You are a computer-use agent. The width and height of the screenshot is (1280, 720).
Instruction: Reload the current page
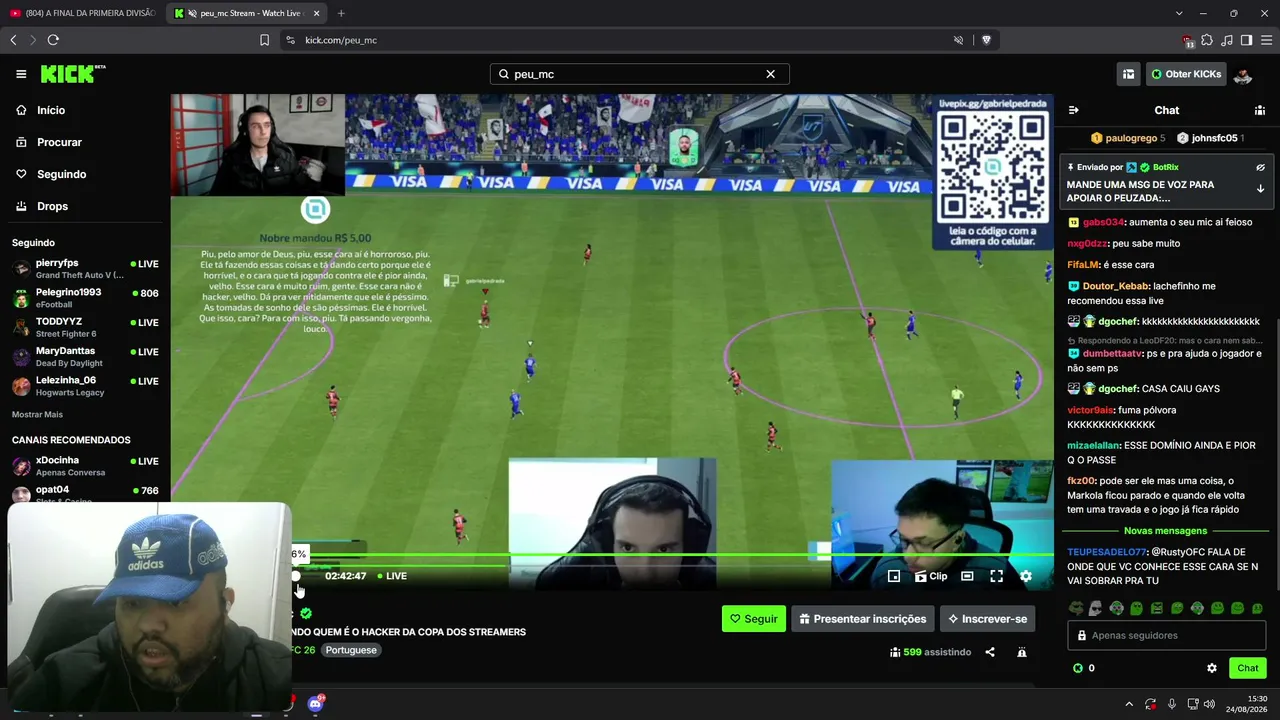[x=53, y=40]
